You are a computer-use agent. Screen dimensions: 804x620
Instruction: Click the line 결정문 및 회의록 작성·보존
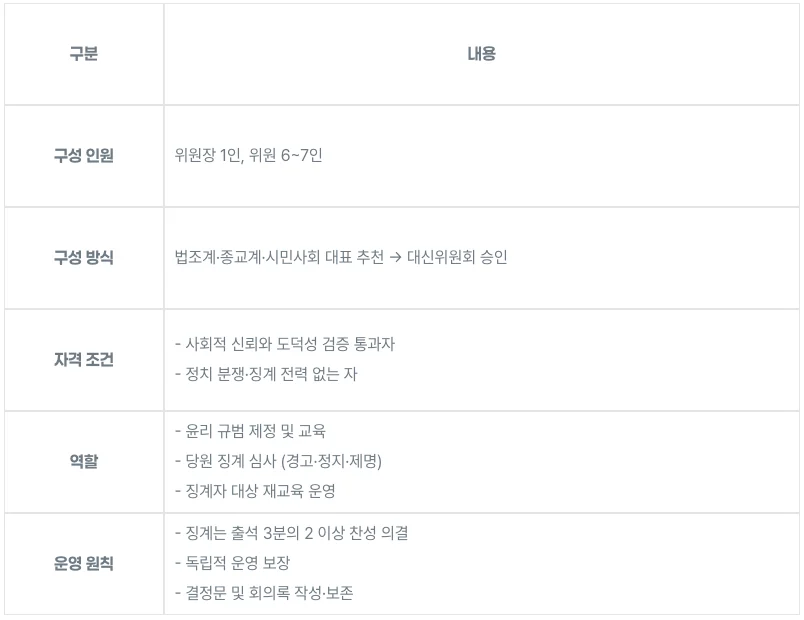point(269,594)
